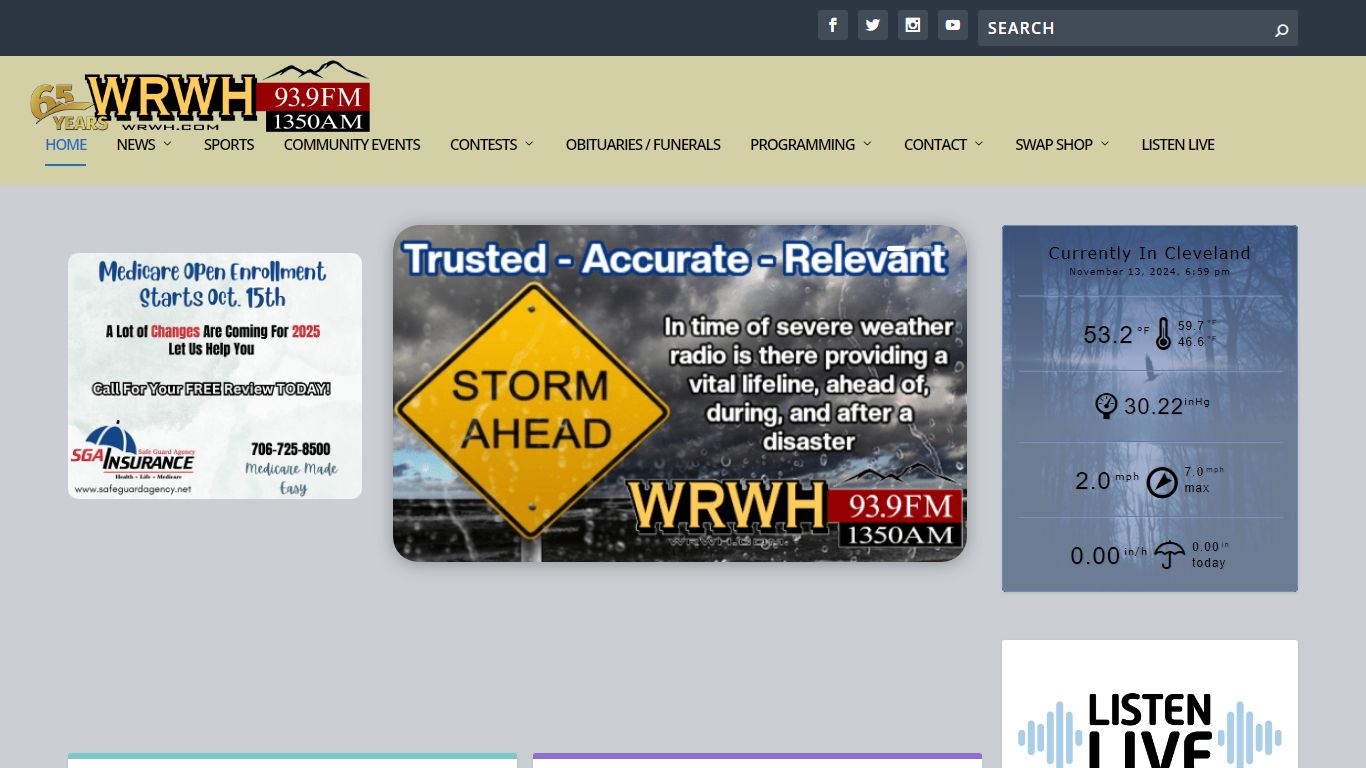1366x768 pixels.
Task: Open the WRWH Facebook page
Action: [x=833, y=25]
